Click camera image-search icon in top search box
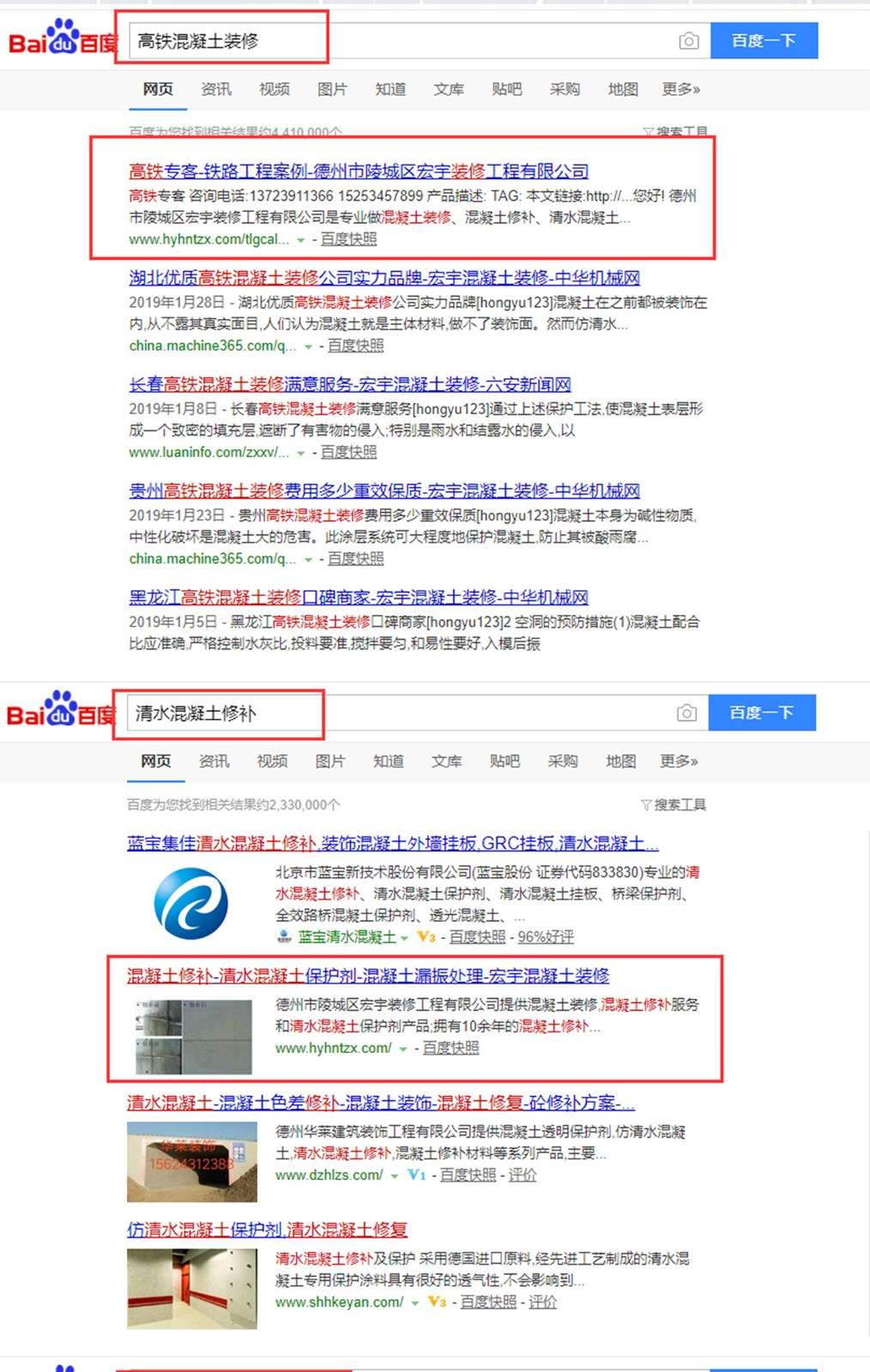Viewport: 870px width, 1372px height. click(688, 40)
